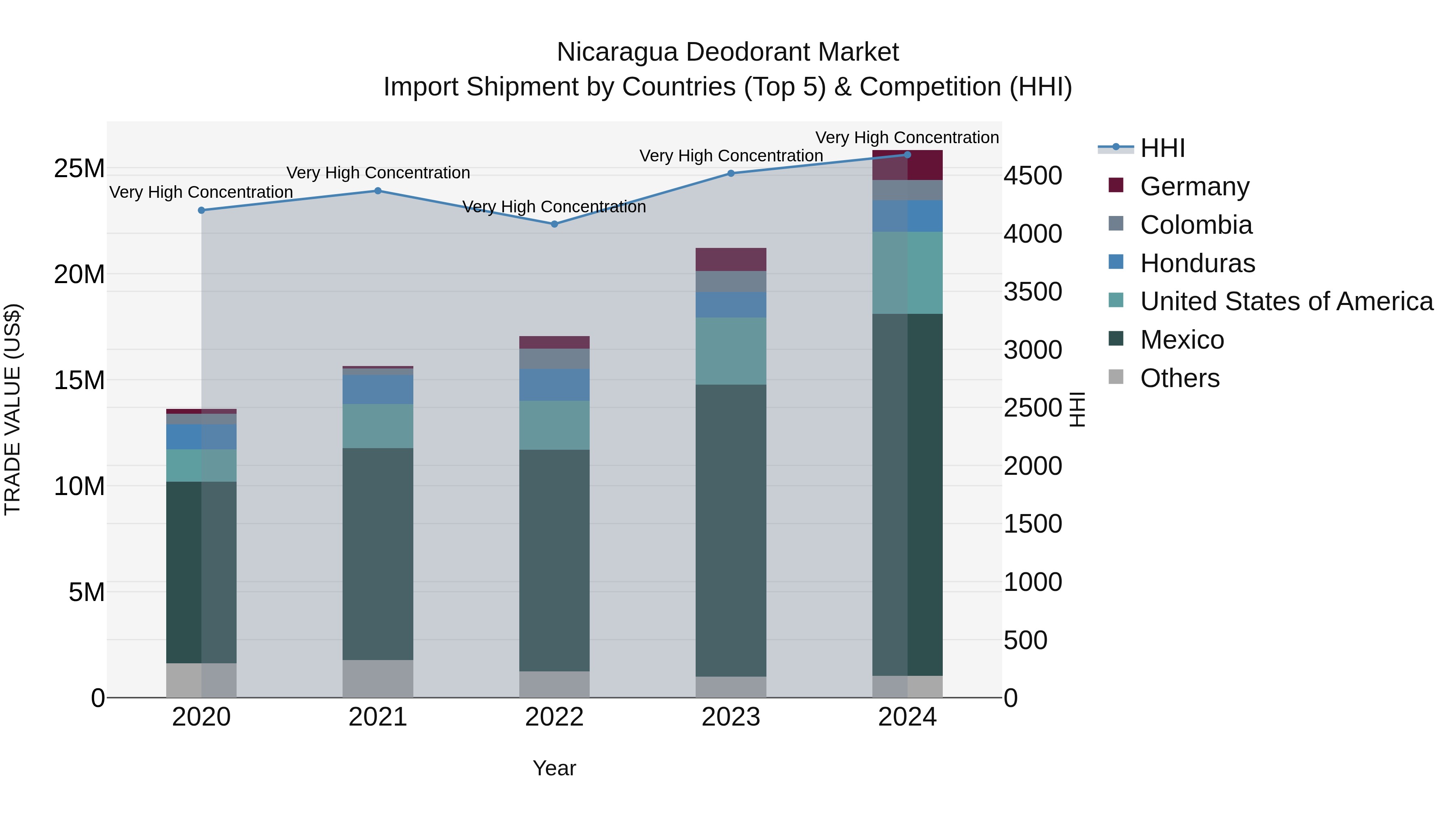Click the 1000 HHI axis tick

point(1033,582)
